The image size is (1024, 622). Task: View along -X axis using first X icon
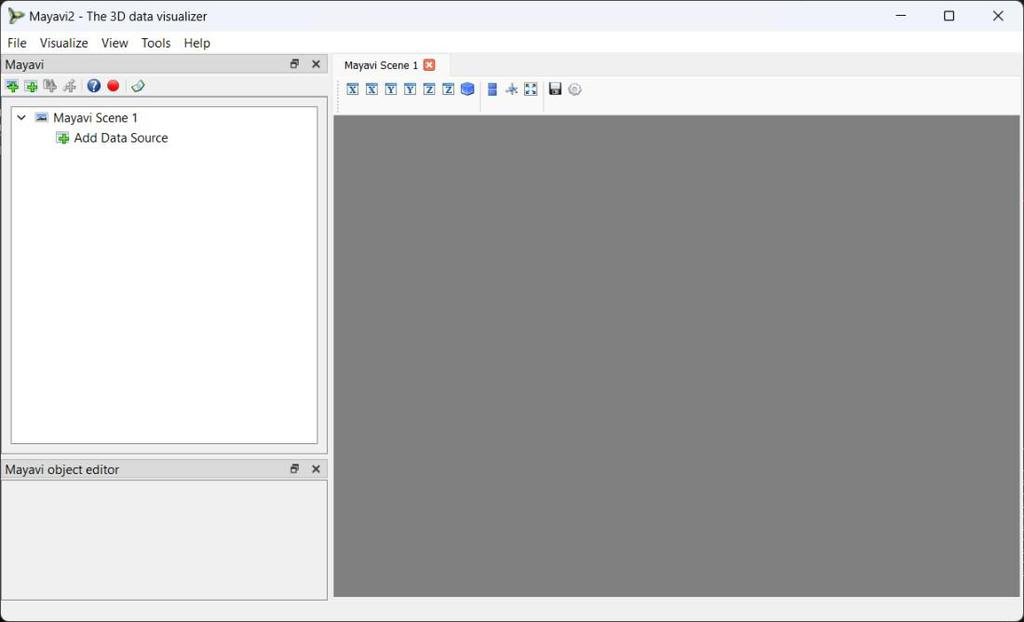pyautogui.click(x=353, y=89)
